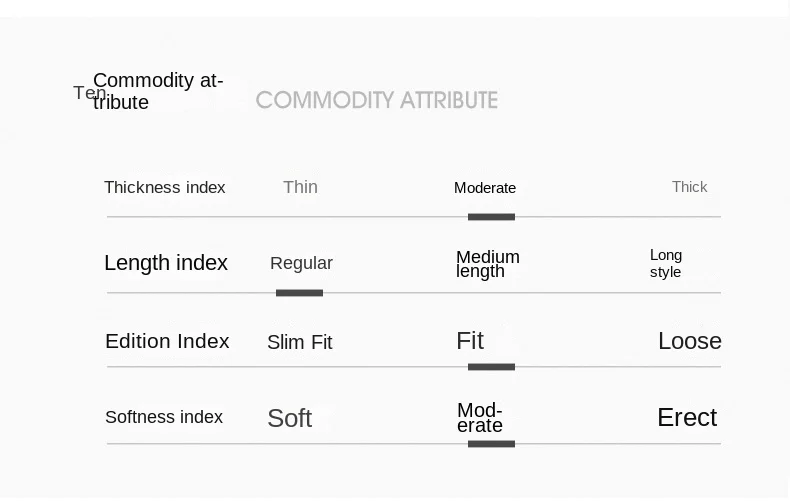Click the Softness index slider marker
This screenshot has width=790, height=501.
click(x=491, y=443)
